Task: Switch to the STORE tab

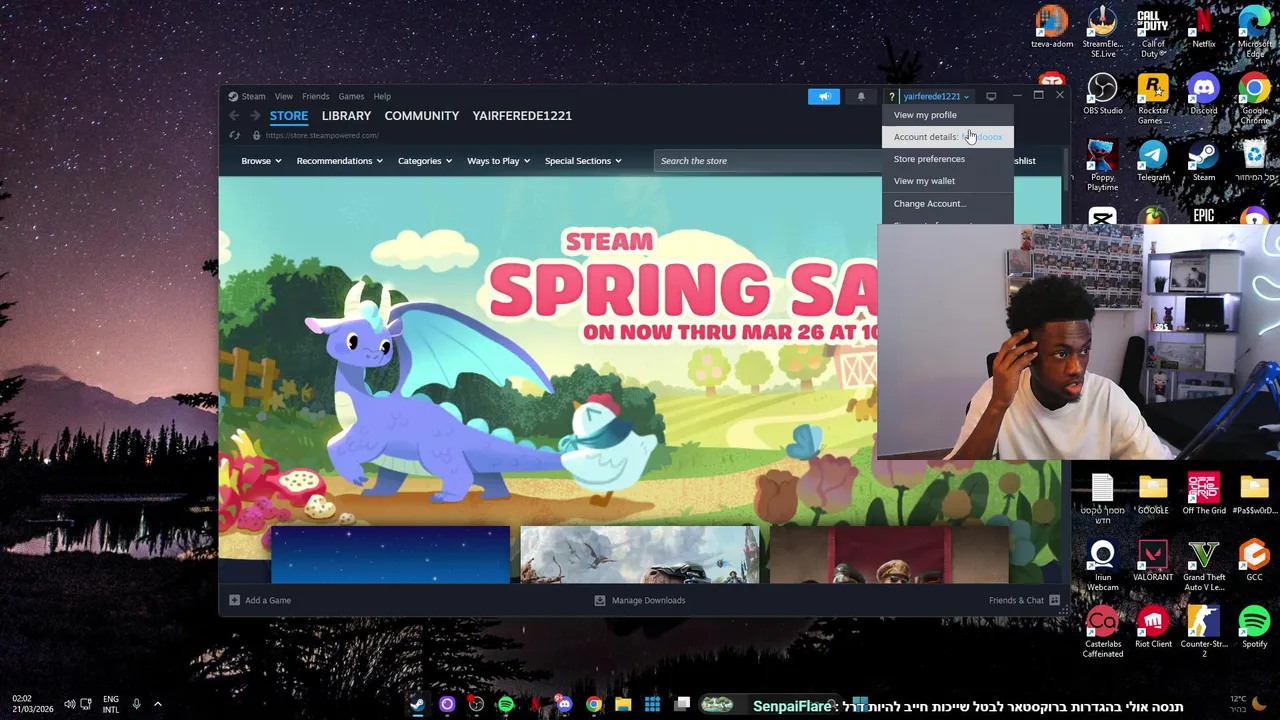Action: pos(289,116)
